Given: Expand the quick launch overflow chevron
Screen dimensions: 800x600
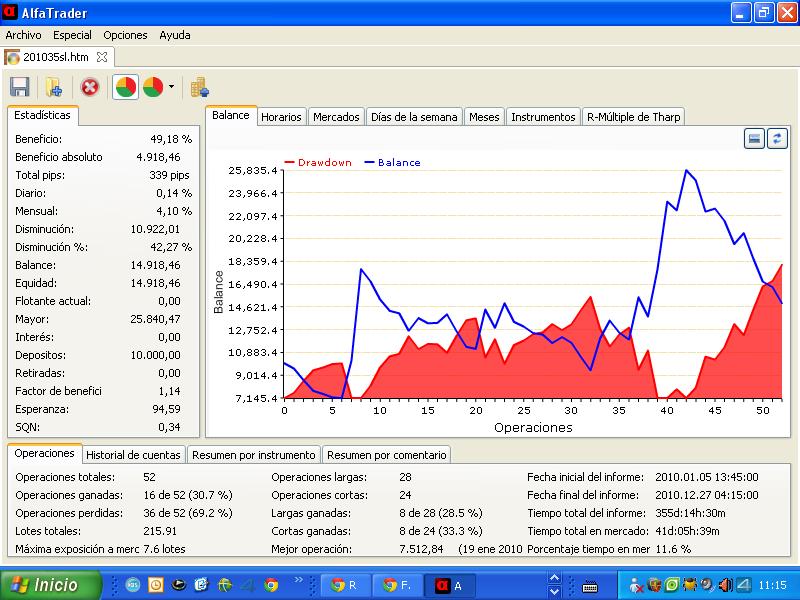Looking at the screenshot, I should 298,581.
